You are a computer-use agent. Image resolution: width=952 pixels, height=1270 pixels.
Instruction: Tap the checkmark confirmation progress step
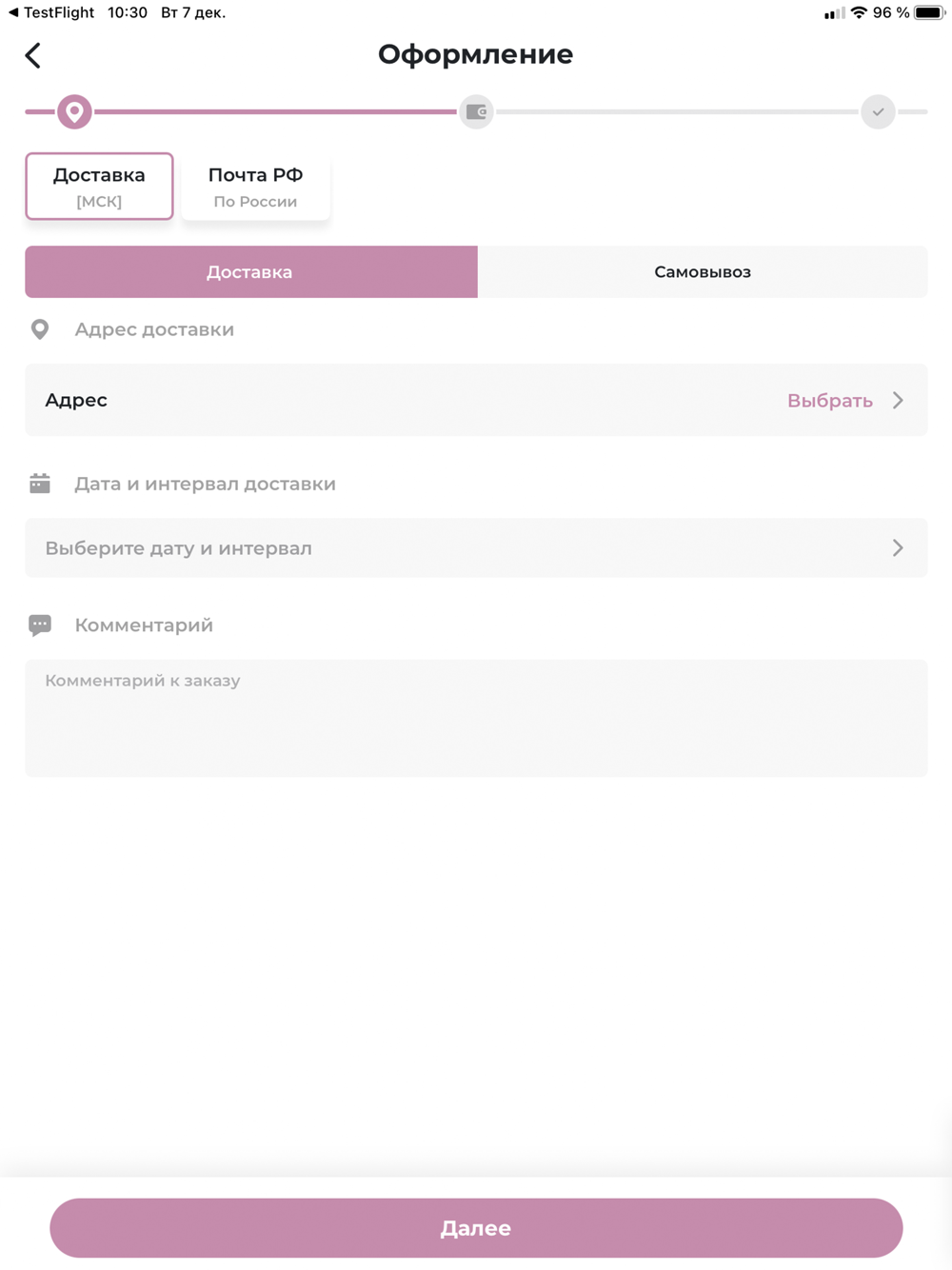point(878,111)
